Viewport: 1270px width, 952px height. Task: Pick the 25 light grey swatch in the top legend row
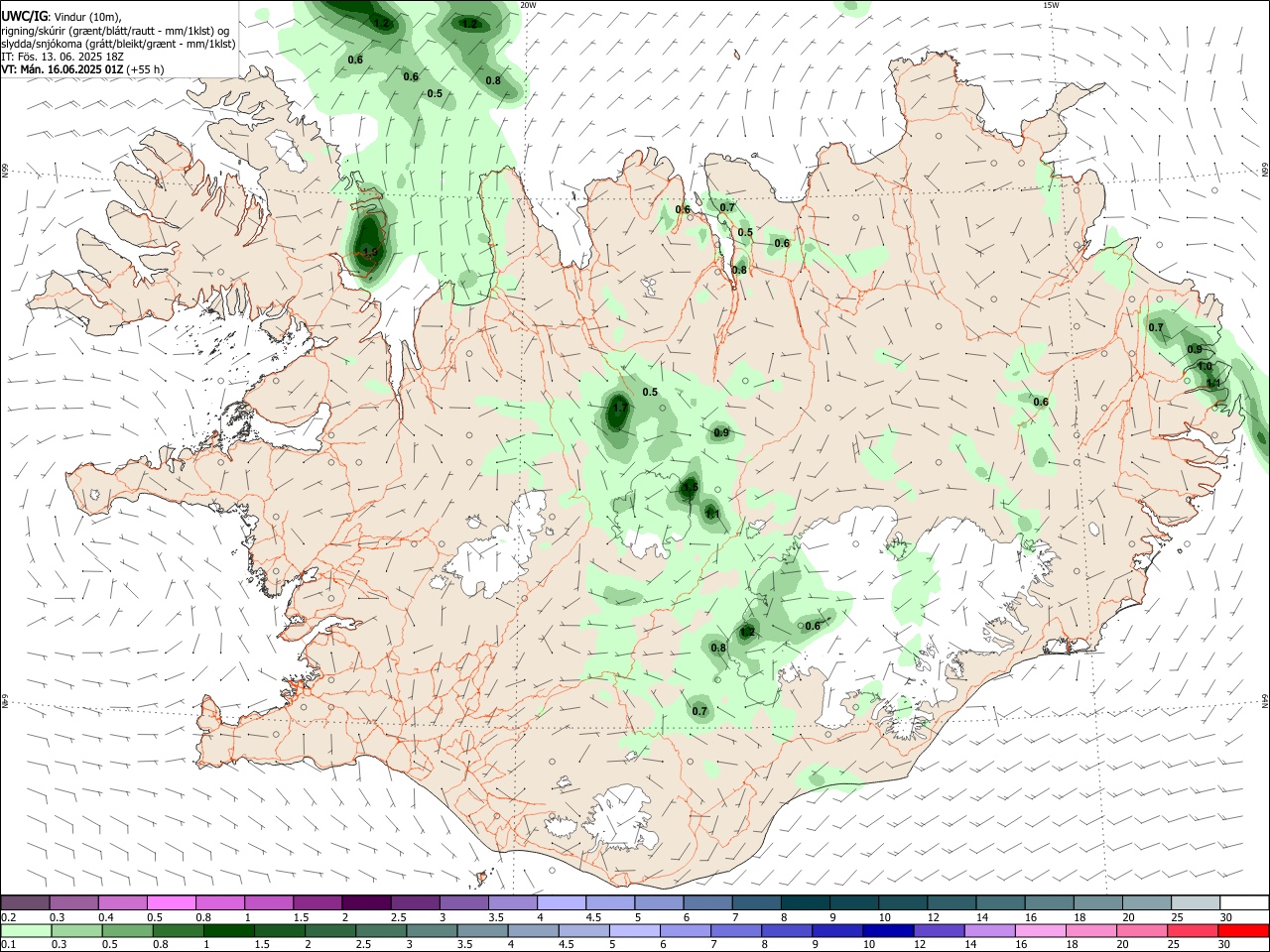1194,903
